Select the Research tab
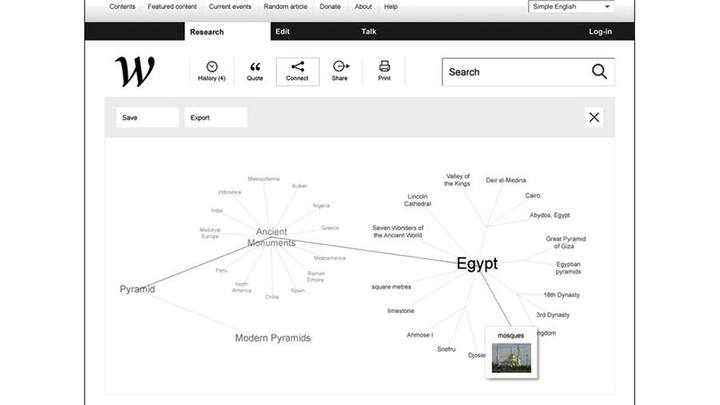Screen dimensions: 720x405 click(x=207, y=32)
